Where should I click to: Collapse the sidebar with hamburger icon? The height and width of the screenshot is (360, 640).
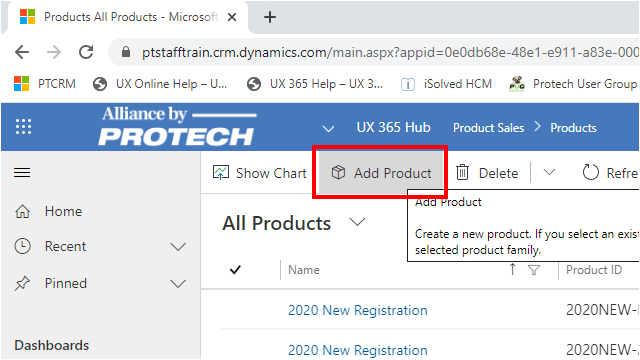pyautogui.click(x=22, y=173)
